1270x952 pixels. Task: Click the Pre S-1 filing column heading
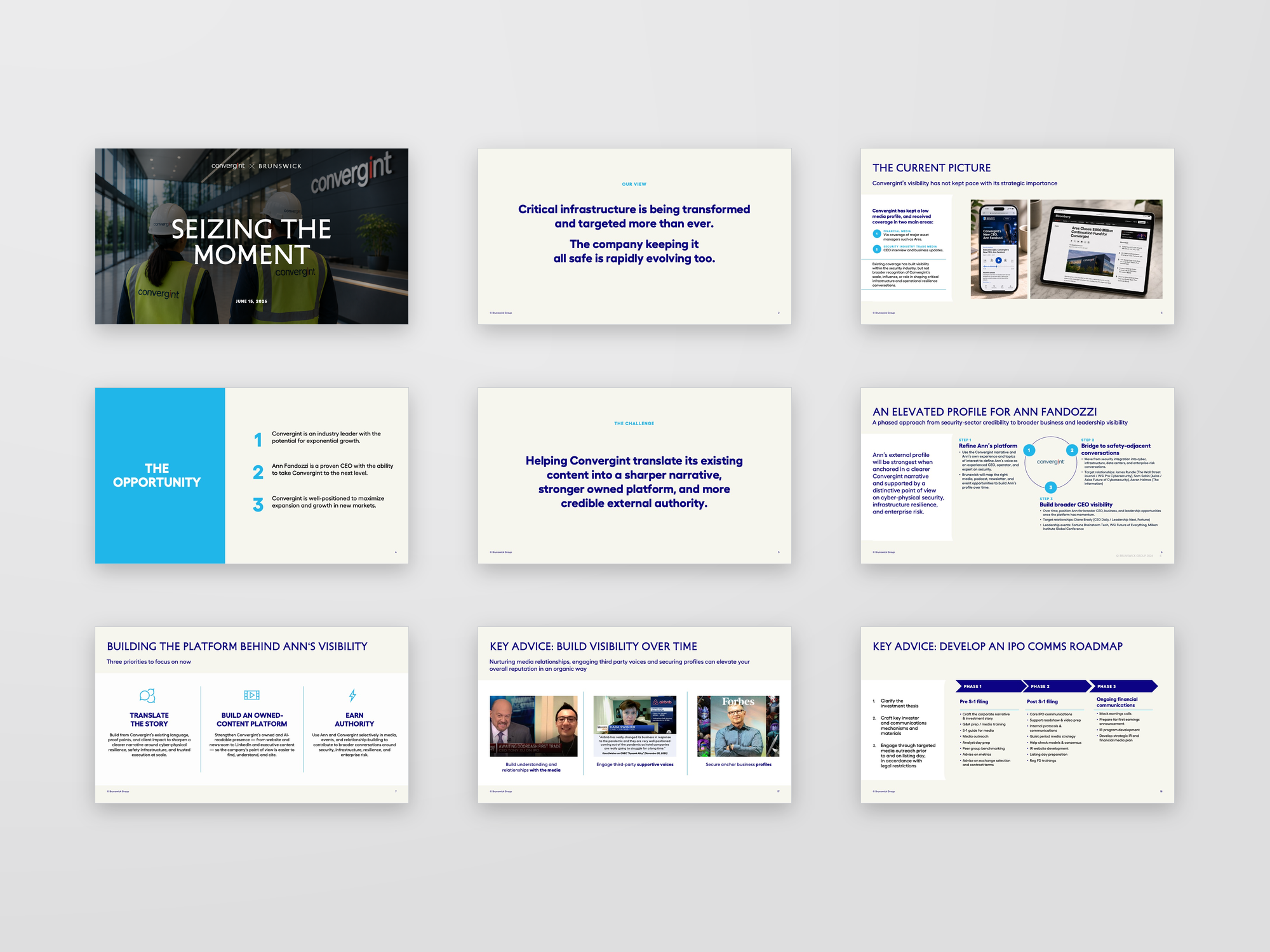point(974,702)
